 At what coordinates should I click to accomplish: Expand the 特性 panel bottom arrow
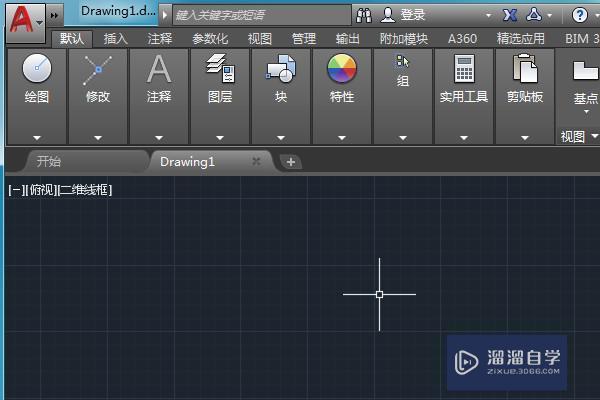(x=342, y=138)
